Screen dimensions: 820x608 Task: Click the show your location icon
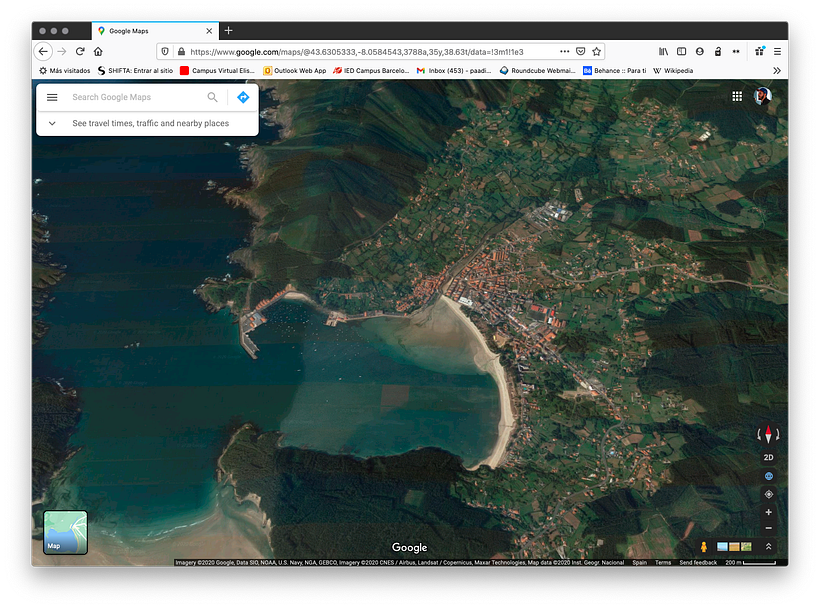[768, 494]
